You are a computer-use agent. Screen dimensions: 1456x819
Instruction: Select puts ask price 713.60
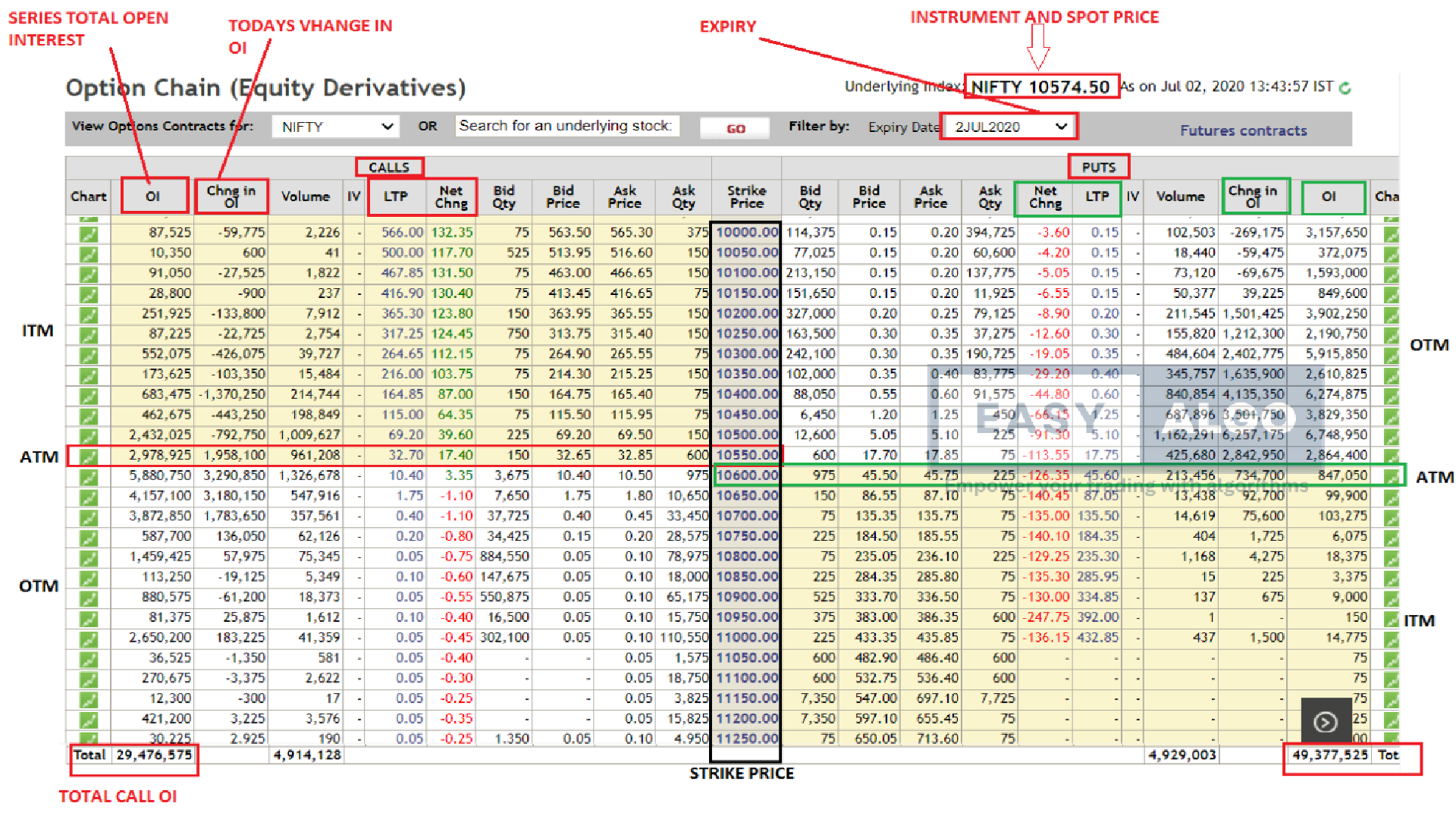point(937,739)
